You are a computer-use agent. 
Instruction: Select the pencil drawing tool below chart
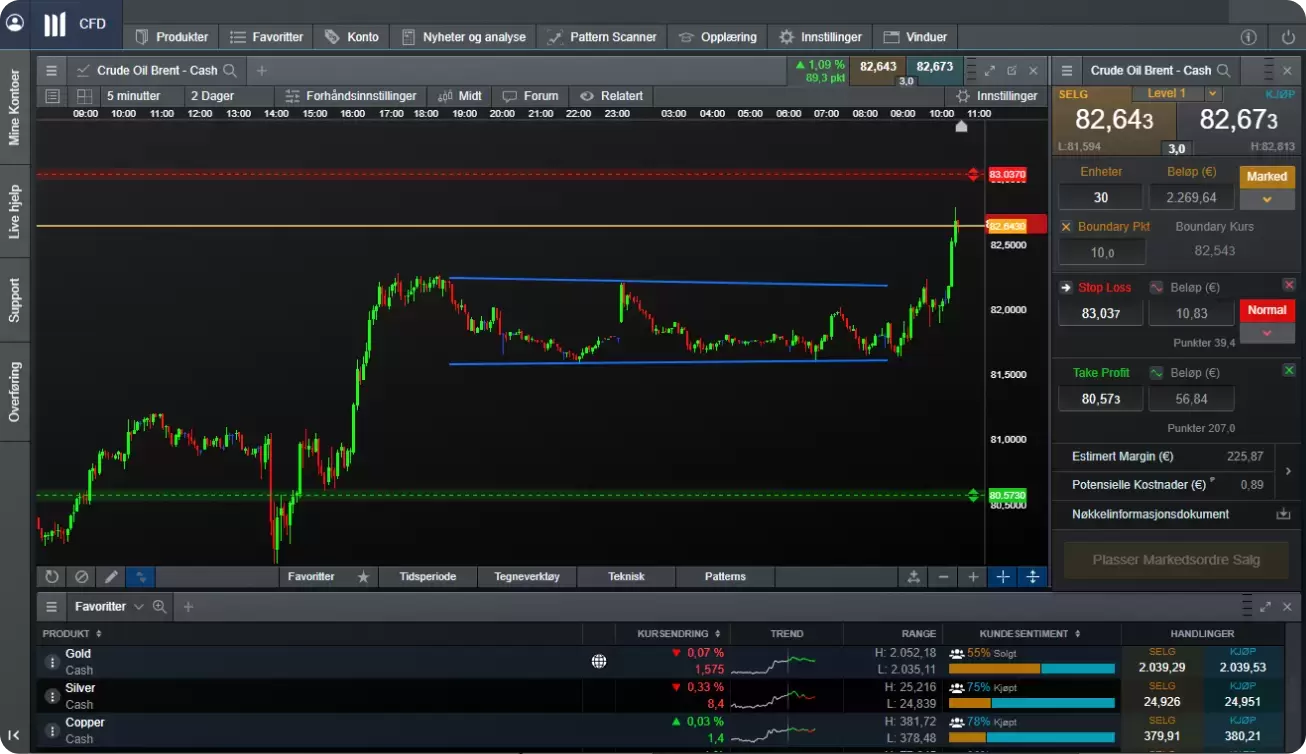[112, 577]
